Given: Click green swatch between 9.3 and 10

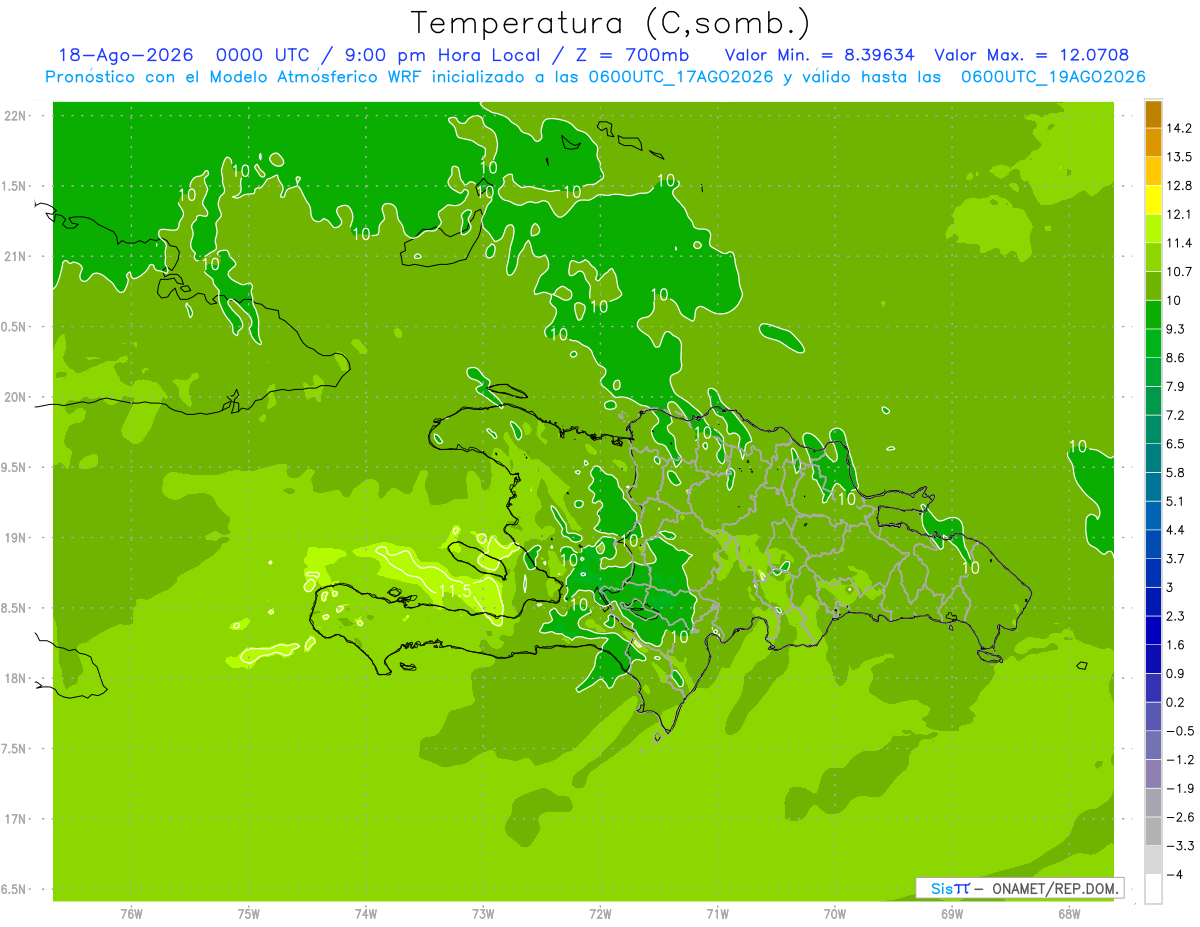Looking at the screenshot, I should 1153,315.
